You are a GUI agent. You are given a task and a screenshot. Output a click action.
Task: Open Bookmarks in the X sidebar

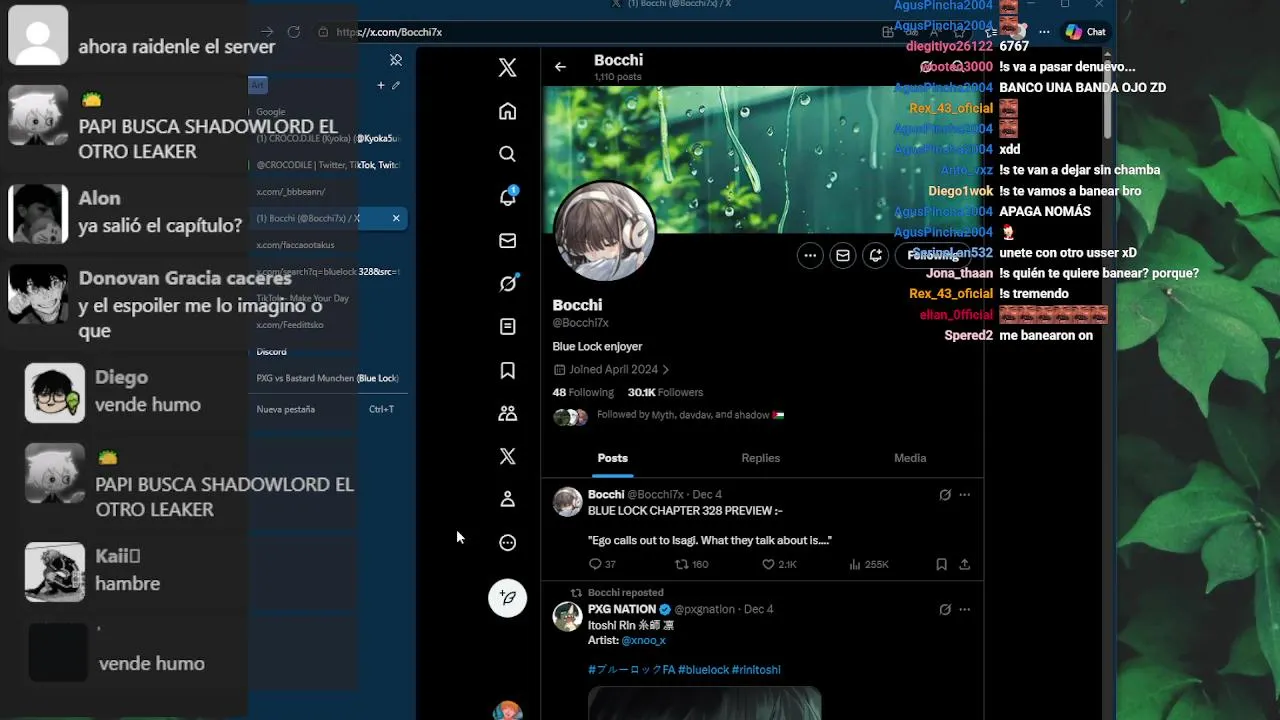point(507,370)
